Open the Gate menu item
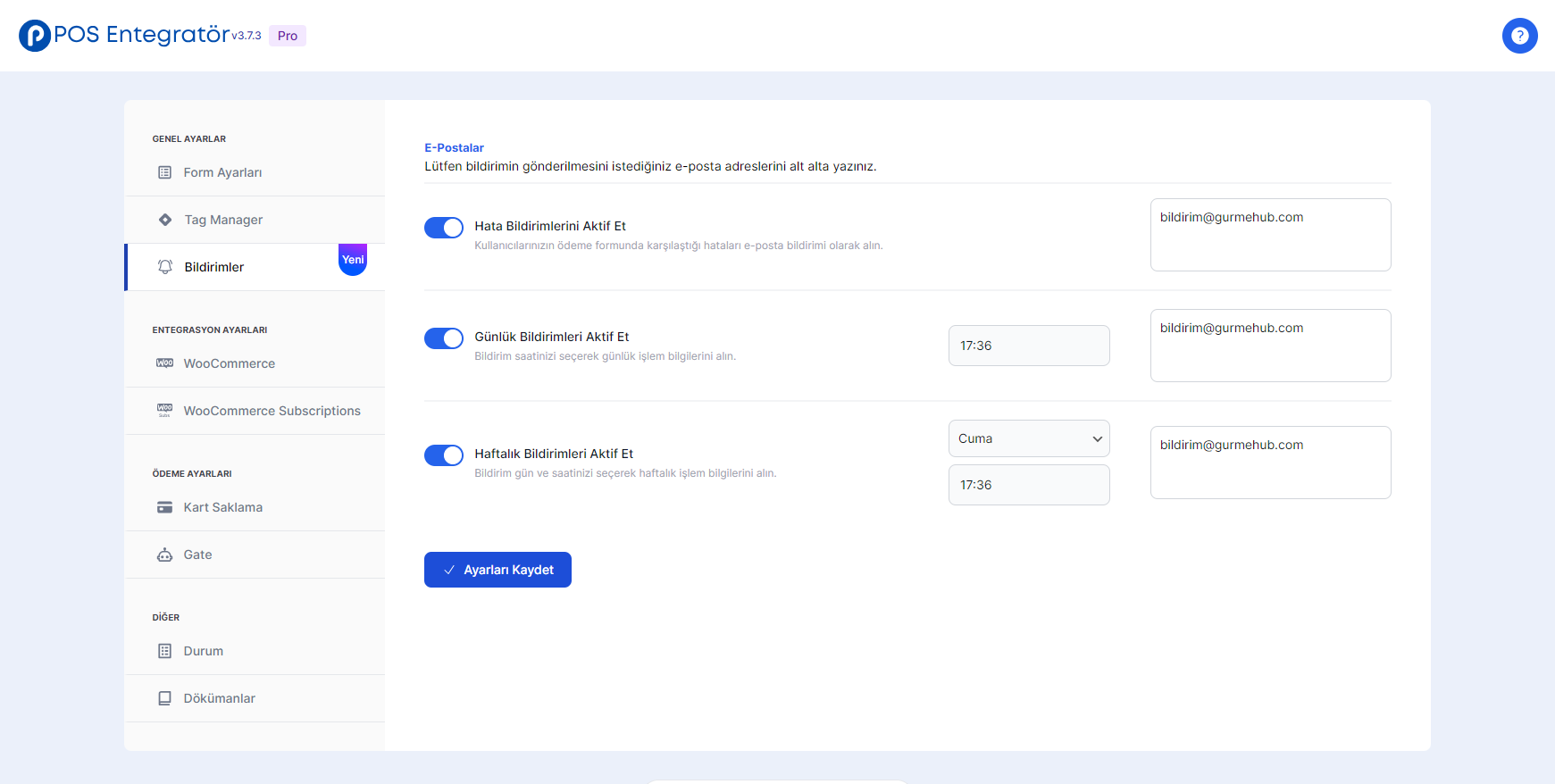1555x784 pixels. [255, 555]
